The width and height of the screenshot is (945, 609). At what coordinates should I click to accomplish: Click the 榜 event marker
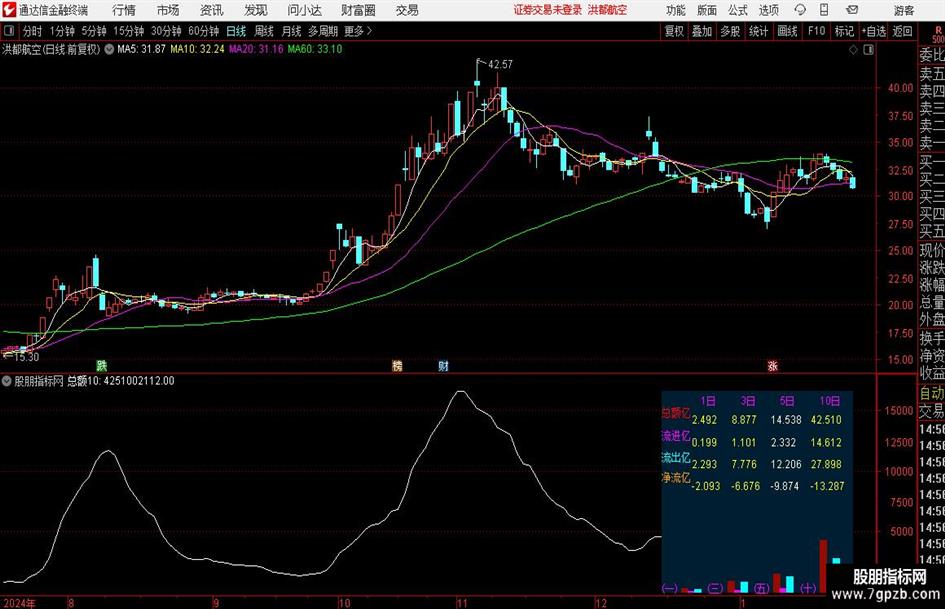(397, 365)
